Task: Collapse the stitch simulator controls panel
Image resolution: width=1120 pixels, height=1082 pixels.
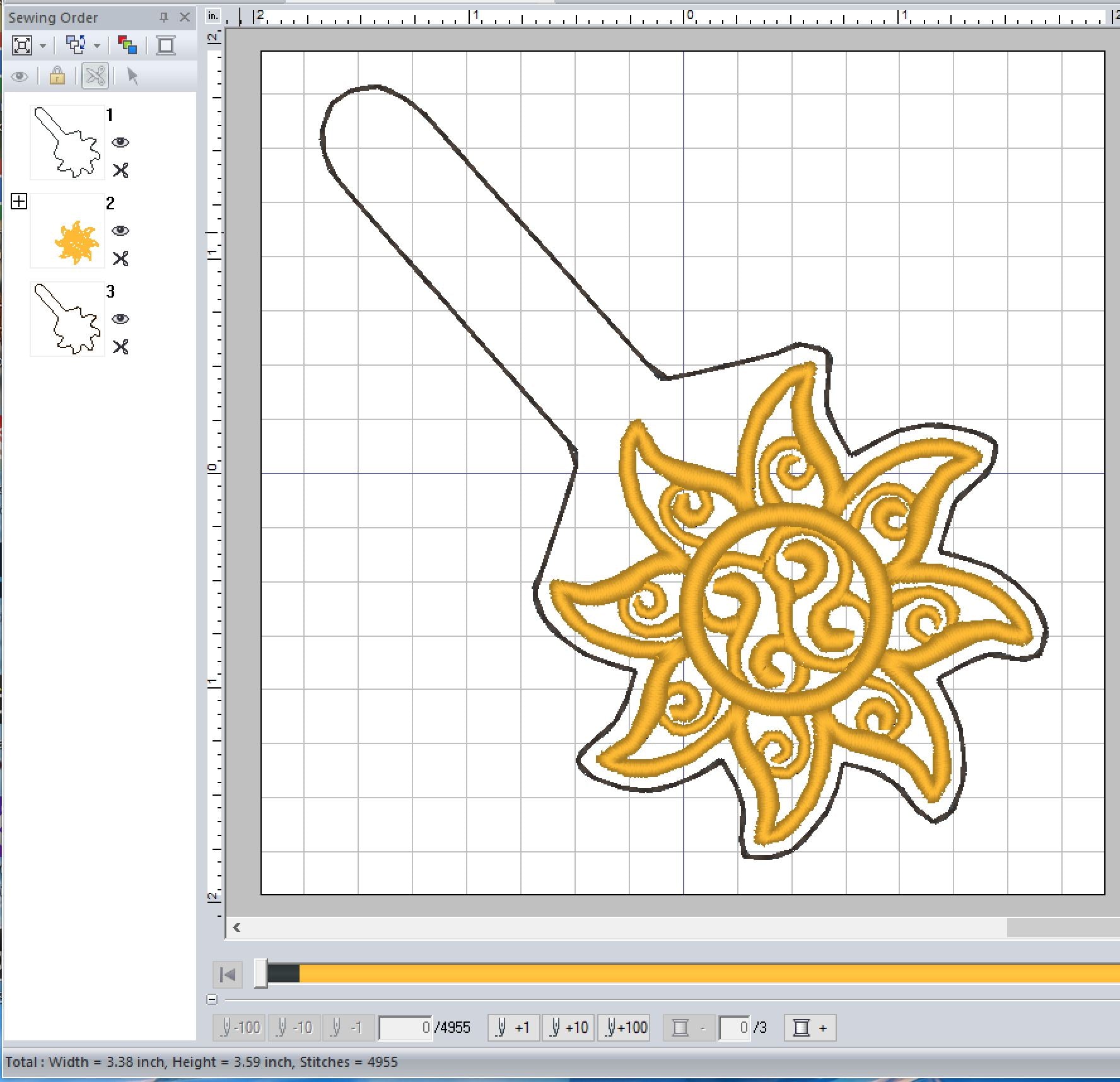Action: [x=213, y=999]
